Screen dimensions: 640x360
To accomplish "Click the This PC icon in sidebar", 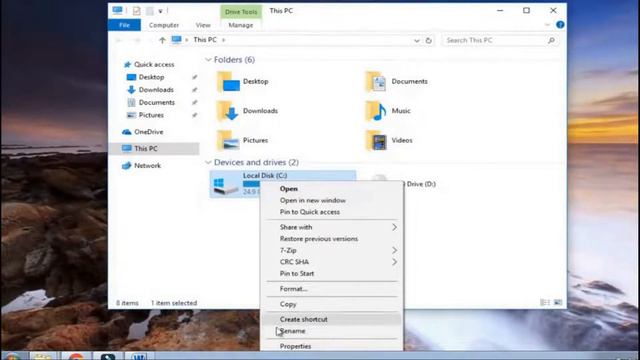I will pyautogui.click(x=127, y=149).
